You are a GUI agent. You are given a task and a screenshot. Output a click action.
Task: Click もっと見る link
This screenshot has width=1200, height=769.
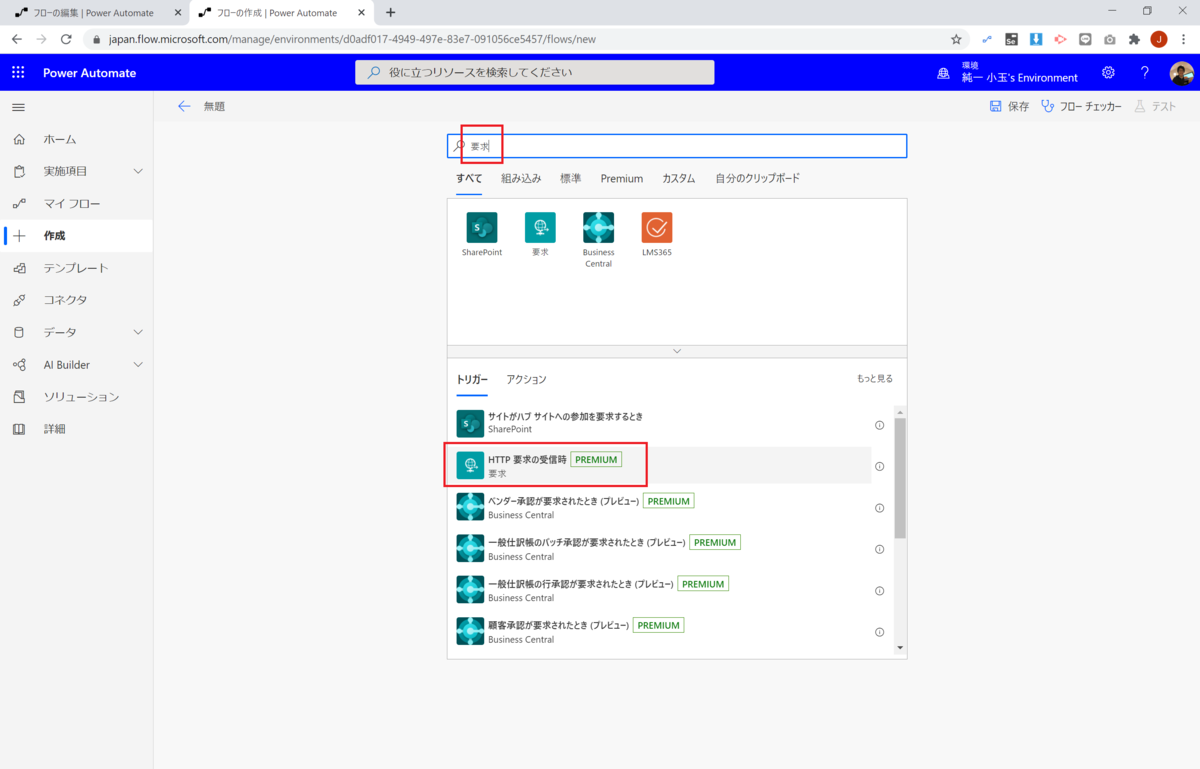click(x=875, y=379)
